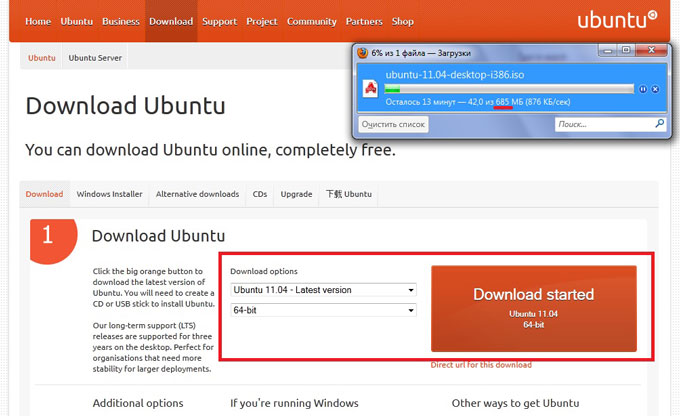Click the remaining time status text
Viewport: 680px width, 416px height.
(x=477, y=102)
